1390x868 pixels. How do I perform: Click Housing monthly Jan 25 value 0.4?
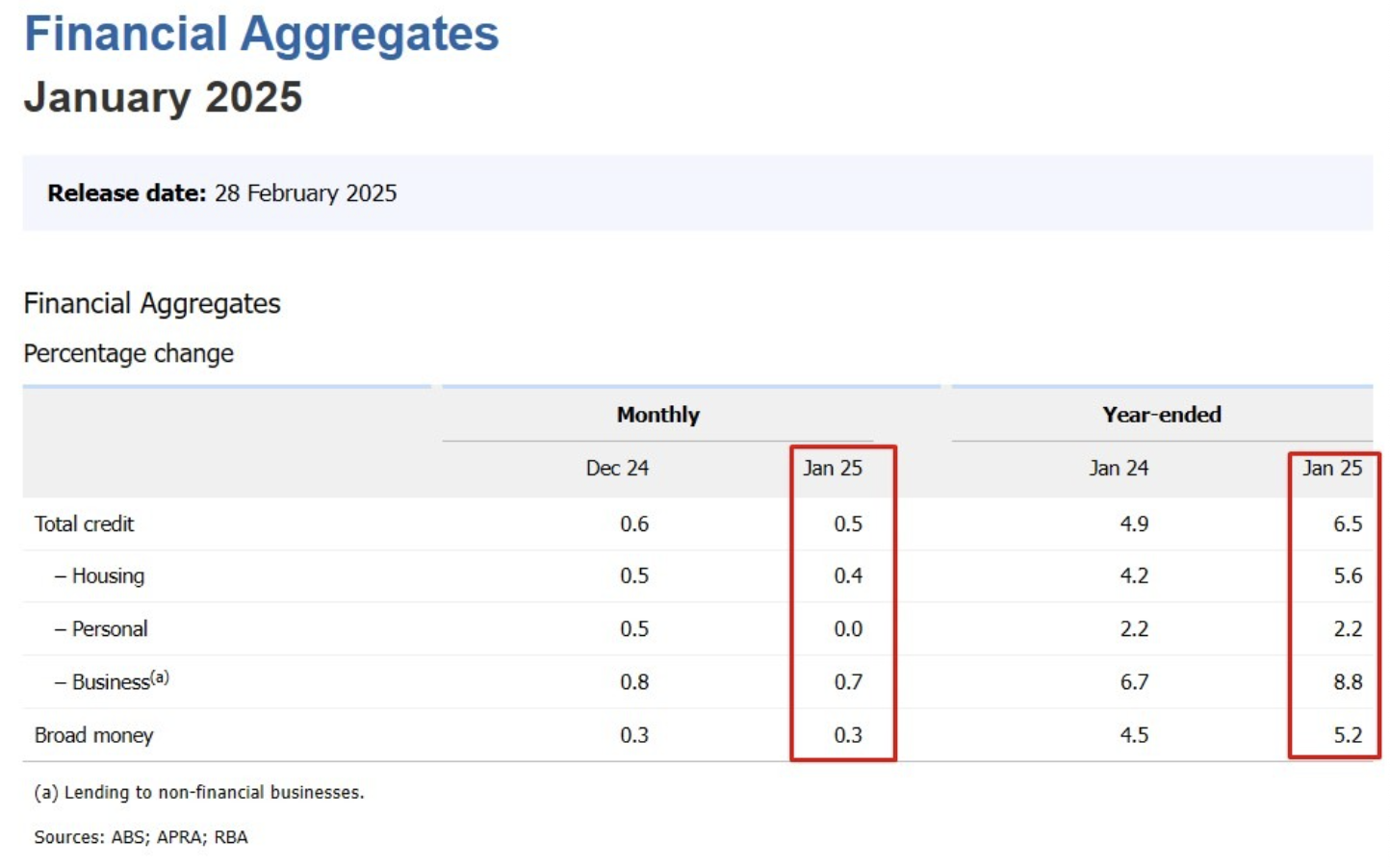coord(848,575)
